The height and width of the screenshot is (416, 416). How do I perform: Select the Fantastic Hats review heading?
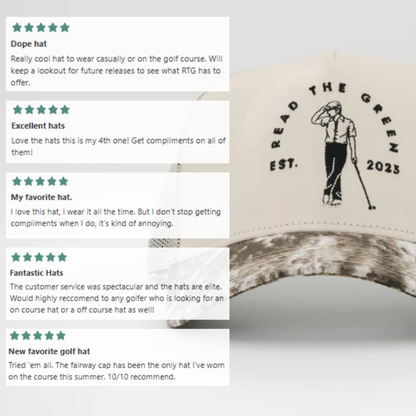tap(36, 273)
